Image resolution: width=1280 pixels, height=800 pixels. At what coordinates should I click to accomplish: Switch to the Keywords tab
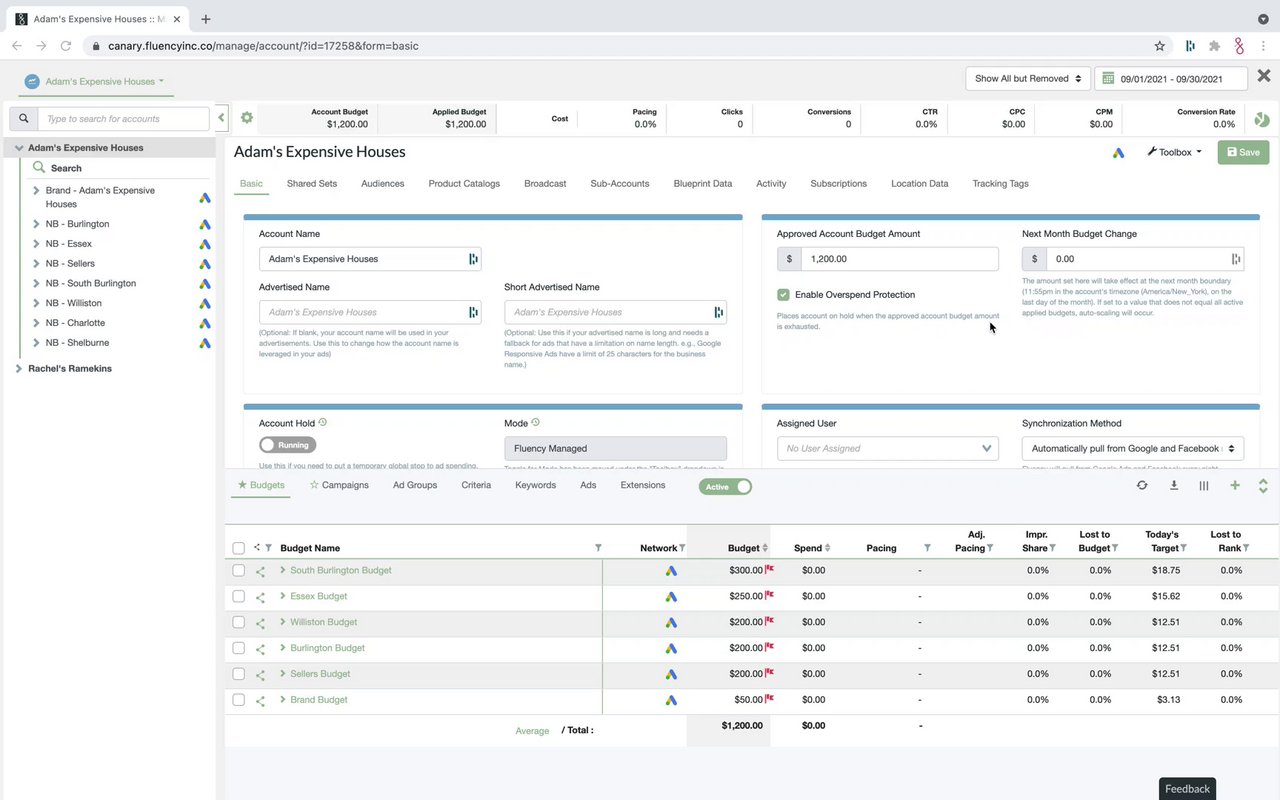pyautogui.click(x=535, y=485)
